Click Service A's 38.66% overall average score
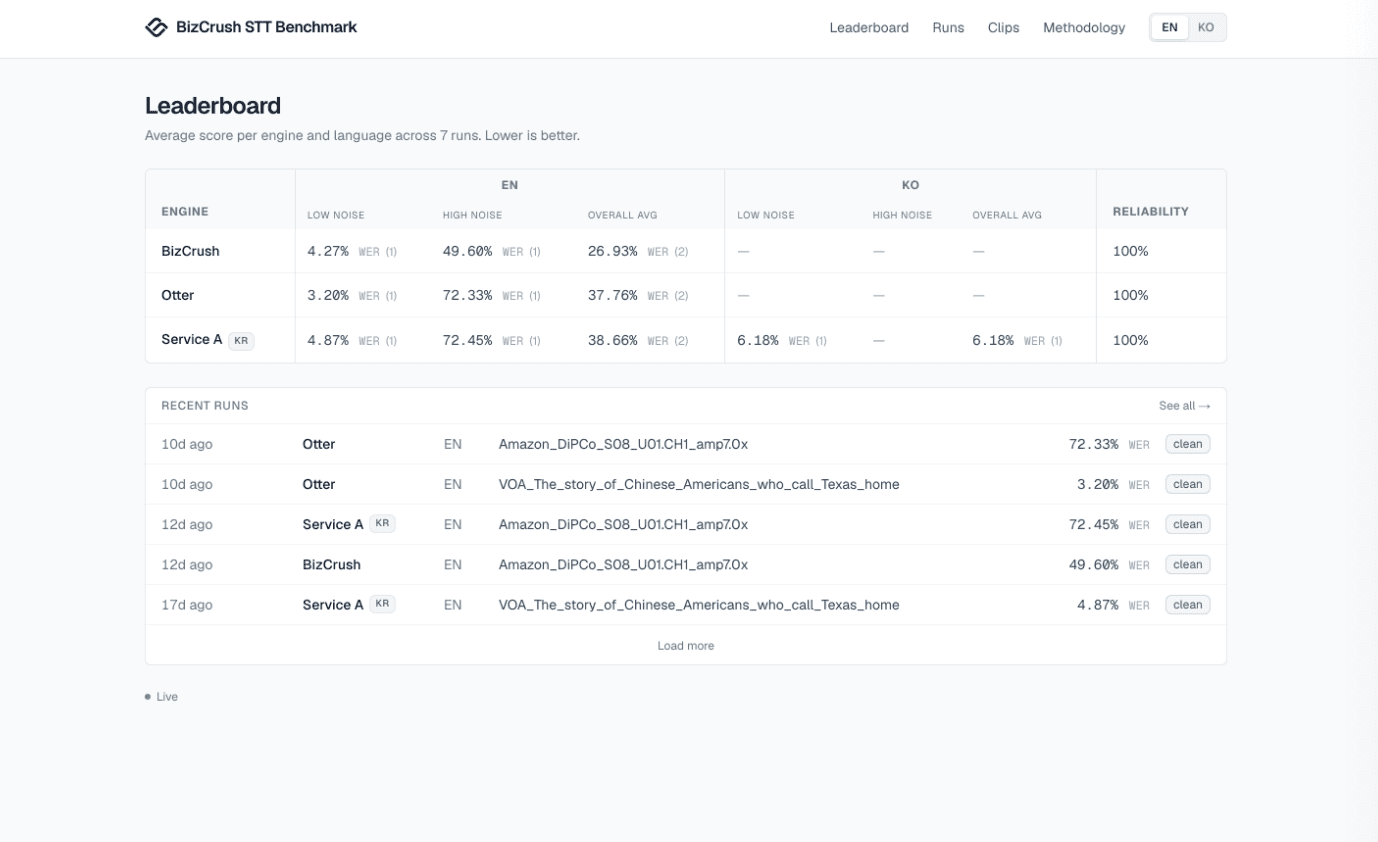Screen dimensions: 1378x842 (613, 340)
